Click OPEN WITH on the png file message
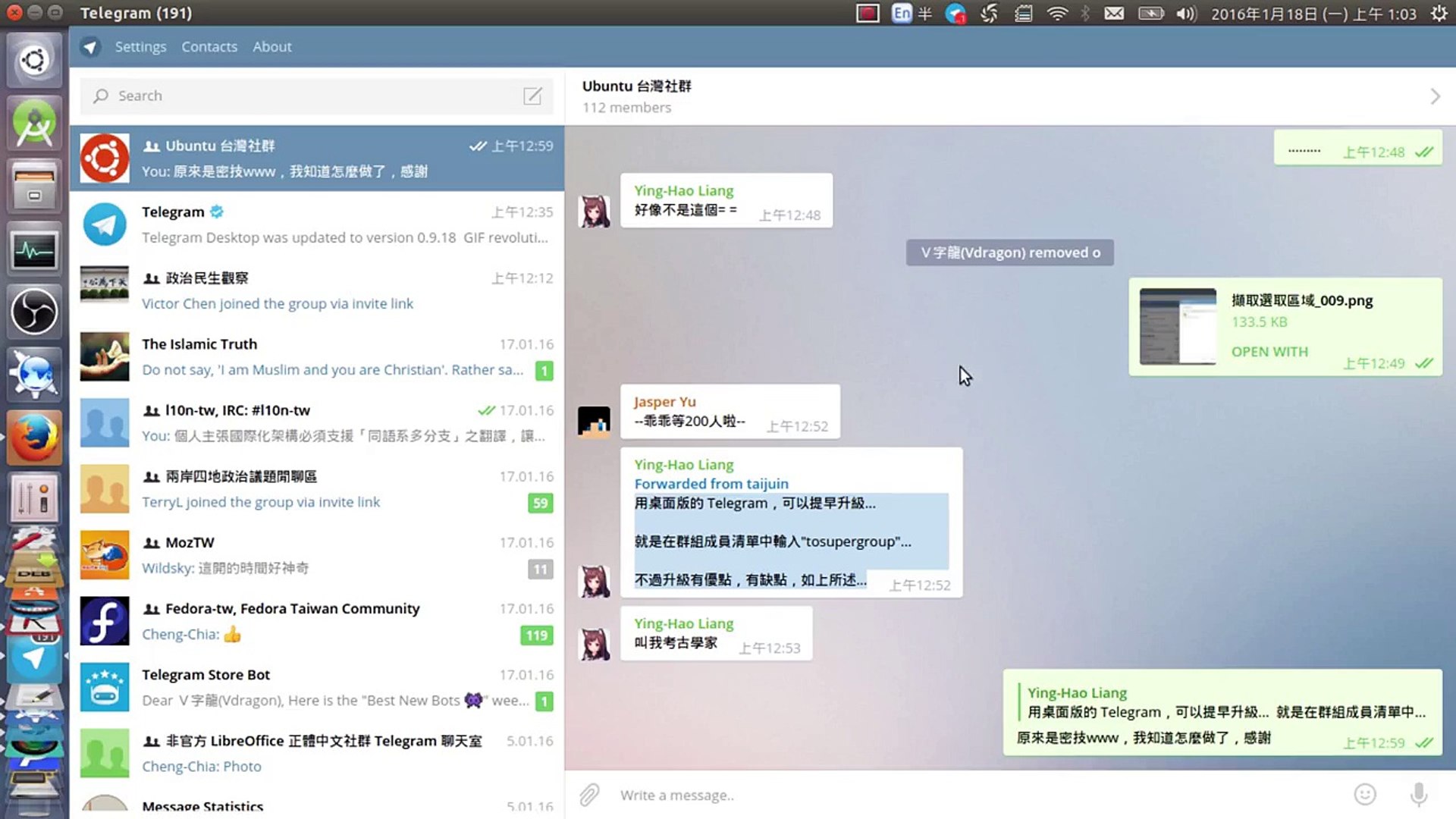Screen dimensions: 1456x819 coord(1269,351)
